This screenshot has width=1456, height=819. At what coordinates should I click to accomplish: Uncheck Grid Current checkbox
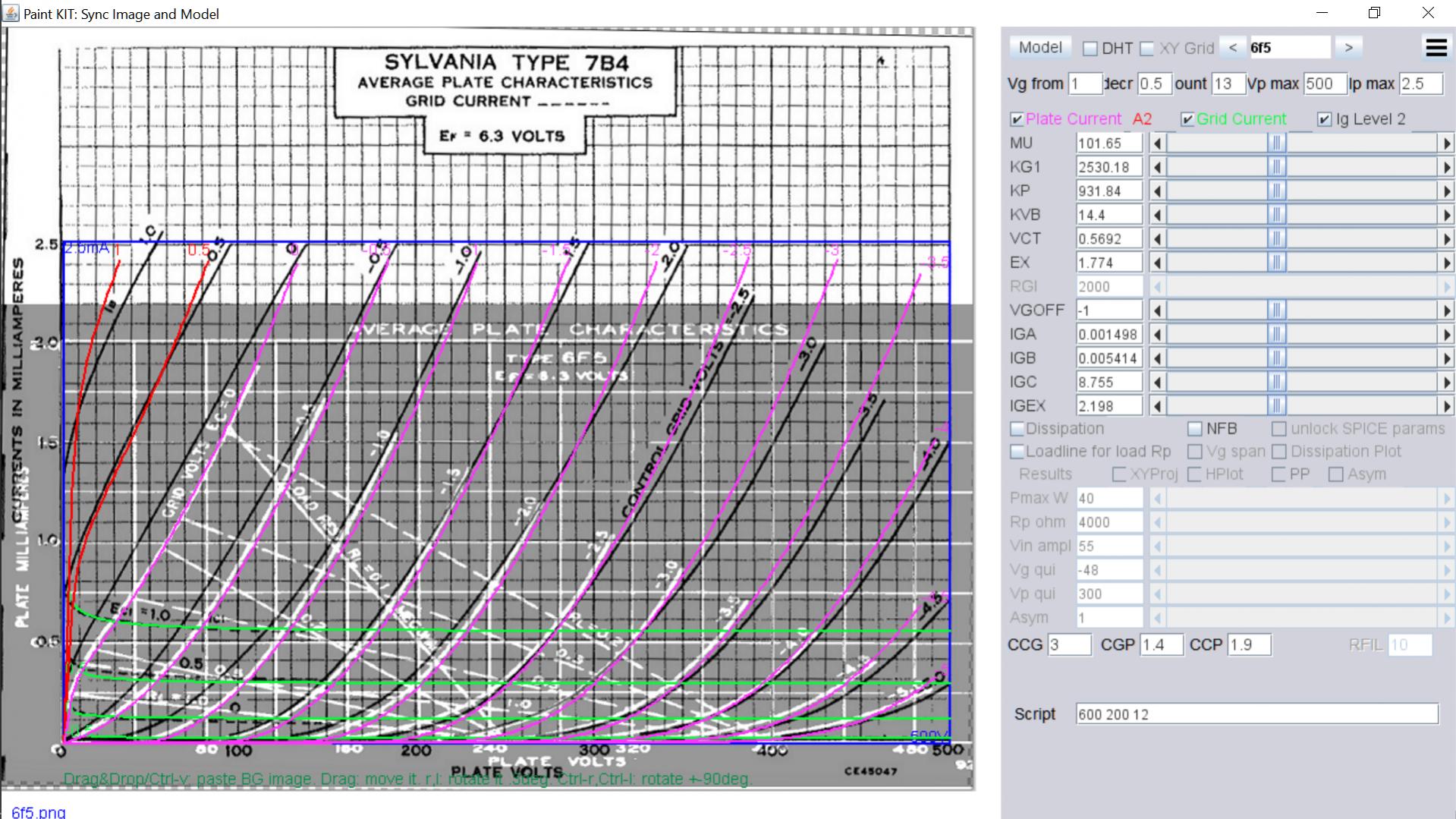(1188, 119)
